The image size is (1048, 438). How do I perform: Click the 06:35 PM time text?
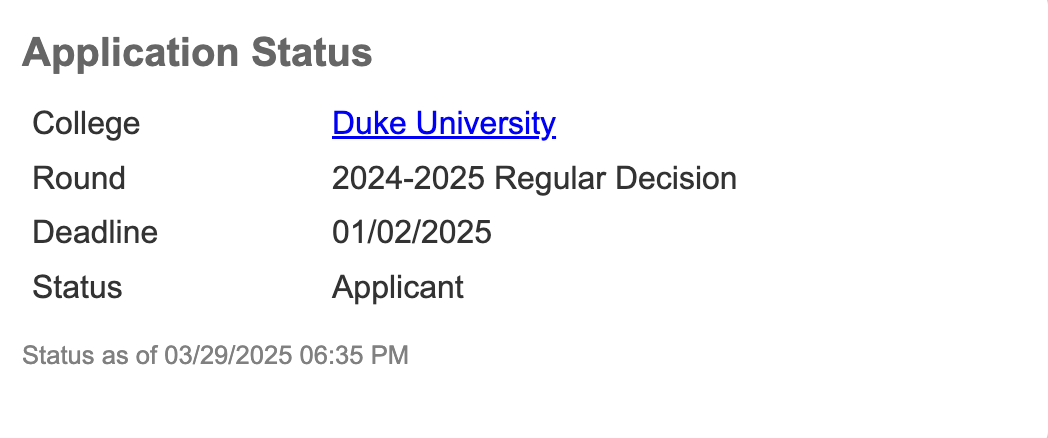point(354,355)
